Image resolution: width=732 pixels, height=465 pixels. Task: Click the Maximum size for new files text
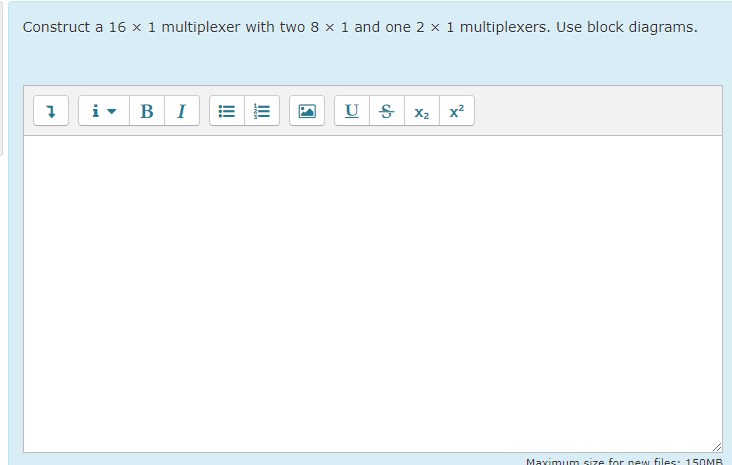point(624,461)
